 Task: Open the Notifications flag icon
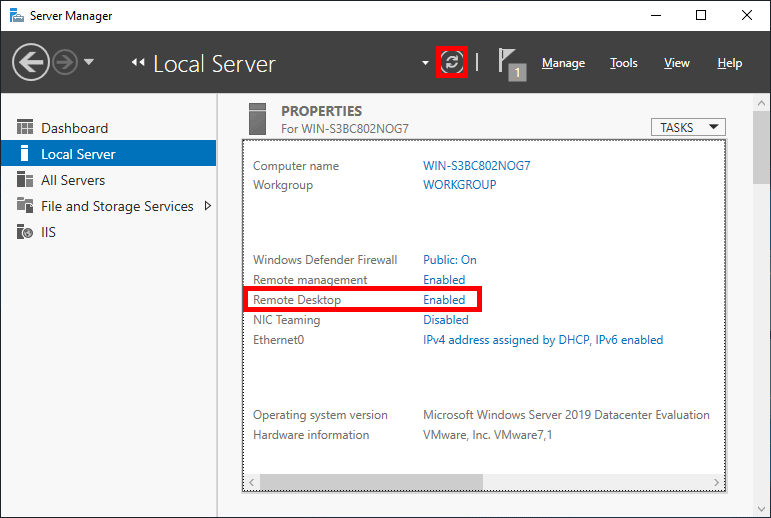(x=512, y=64)
